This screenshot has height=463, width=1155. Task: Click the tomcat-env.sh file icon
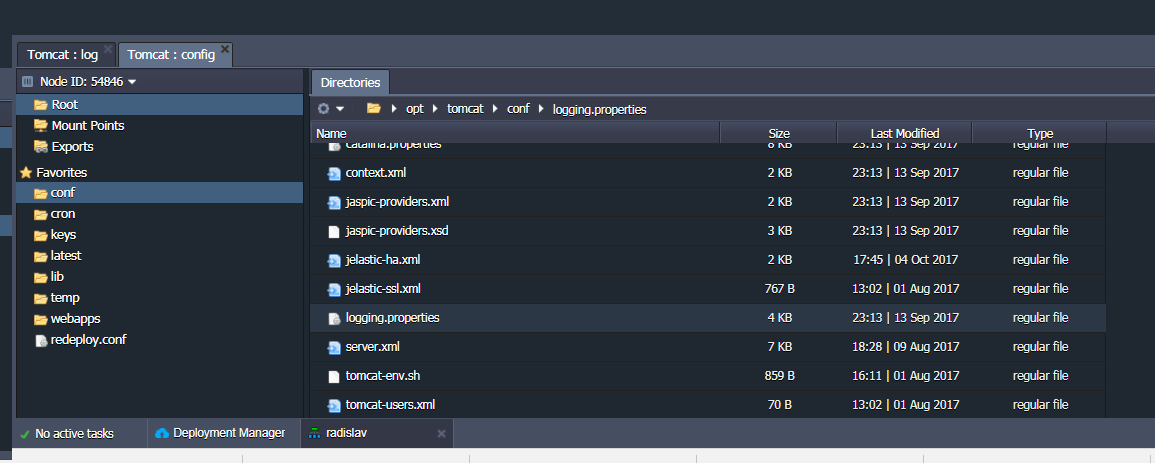(x=334, y=376)
